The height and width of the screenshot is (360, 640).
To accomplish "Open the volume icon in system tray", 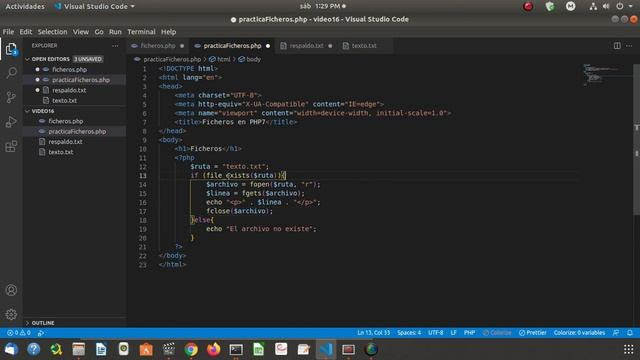I will coord(606,6).
